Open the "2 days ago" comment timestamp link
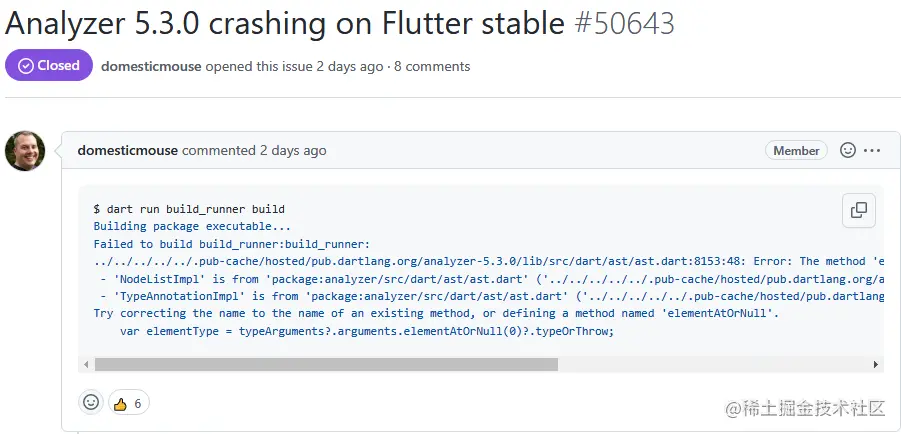This screenshot has width=901, height=434. [x=293, y=151]
